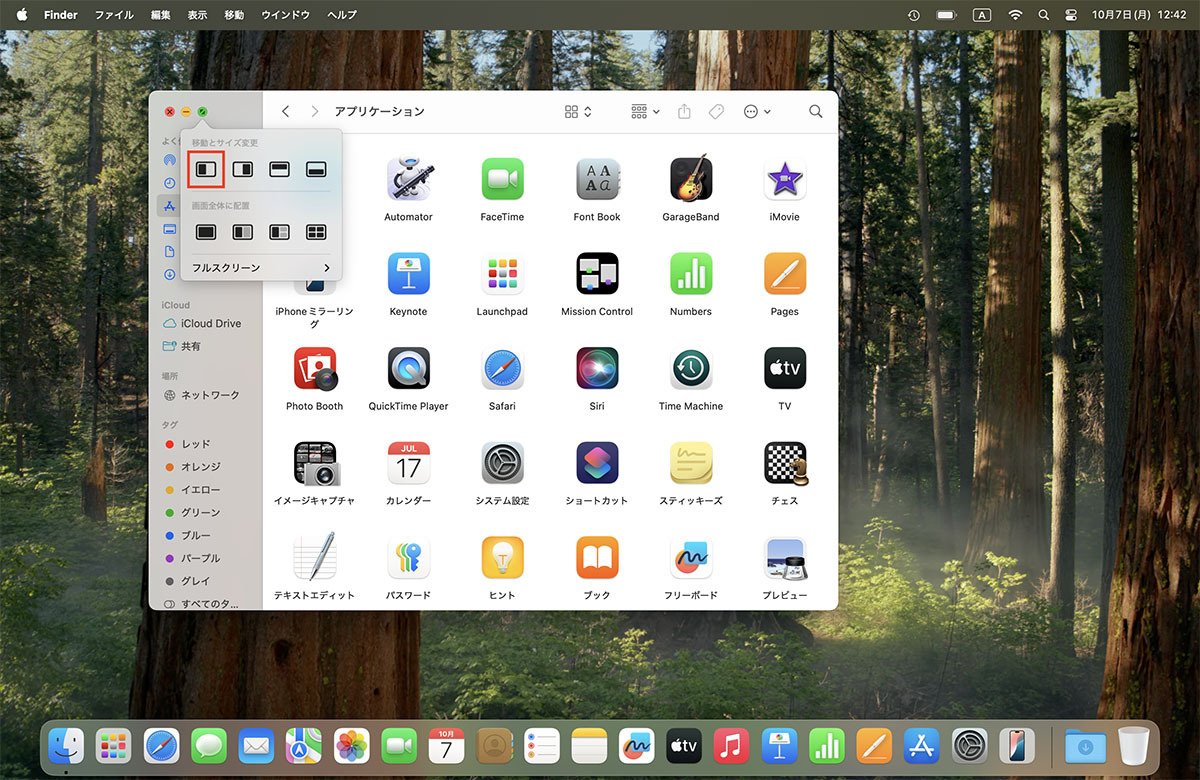Select the iMovie application icon
This screenshot has height=780, width=1200.
[x=785, y=179]
